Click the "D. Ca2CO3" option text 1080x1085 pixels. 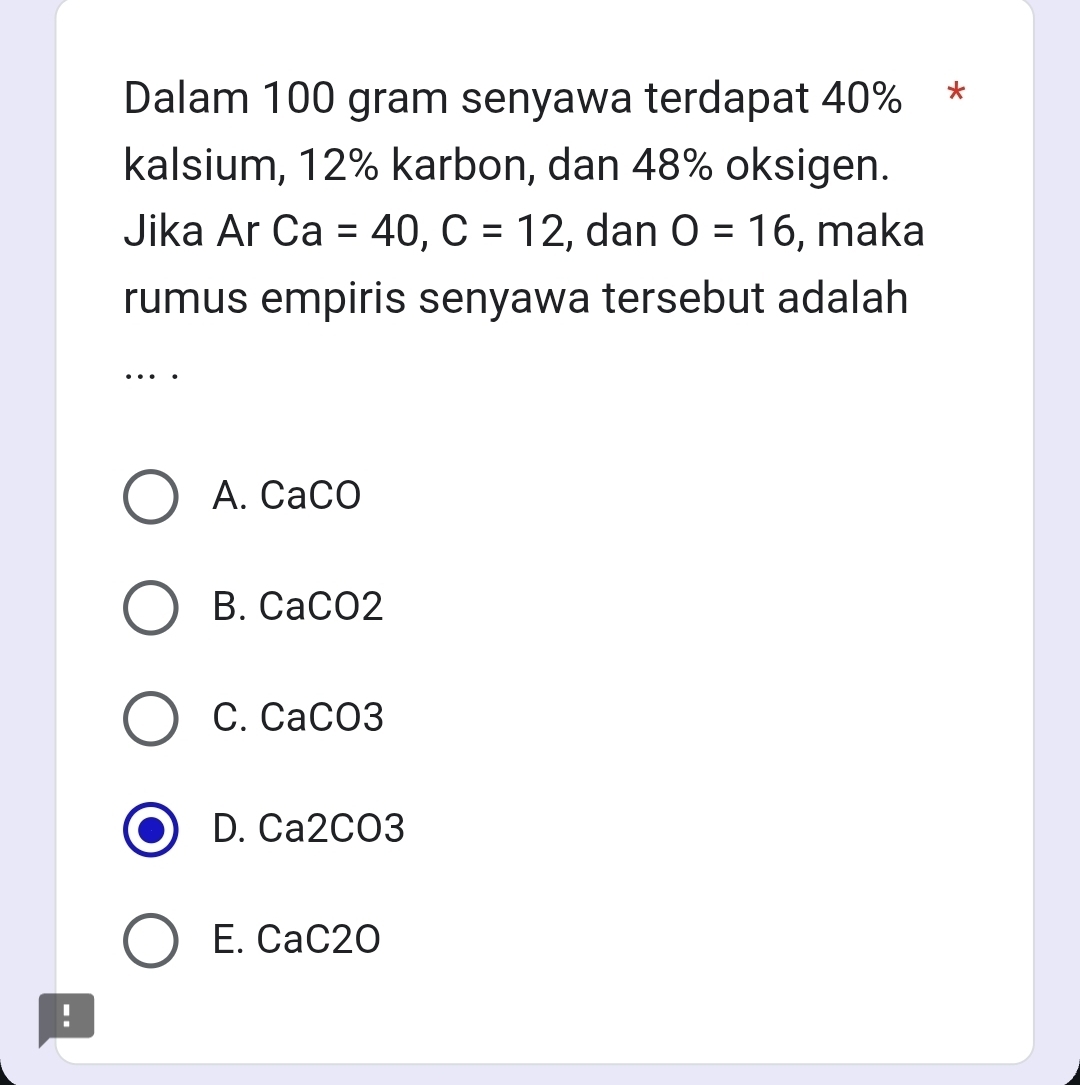click(309, 829)
